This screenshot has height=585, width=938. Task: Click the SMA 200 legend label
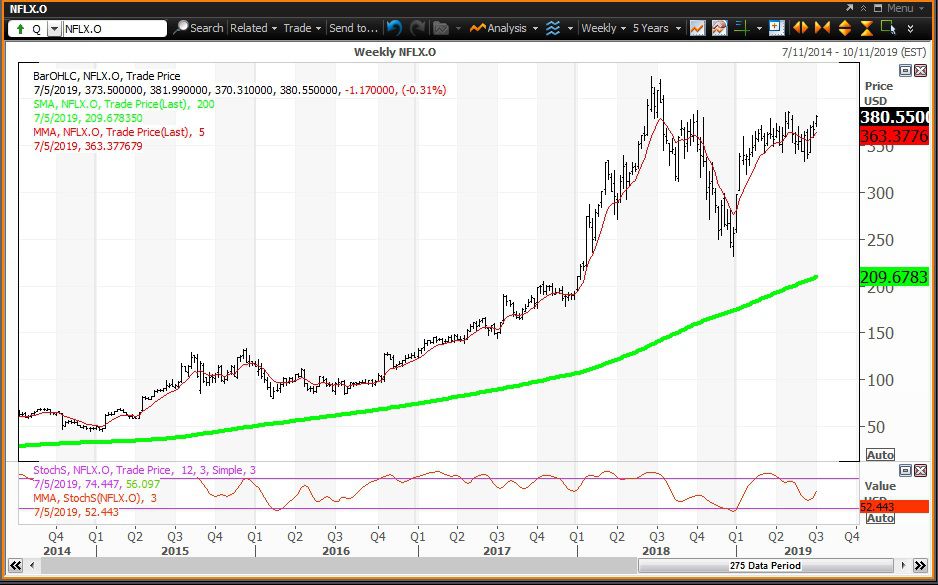(x=124, y=104)
